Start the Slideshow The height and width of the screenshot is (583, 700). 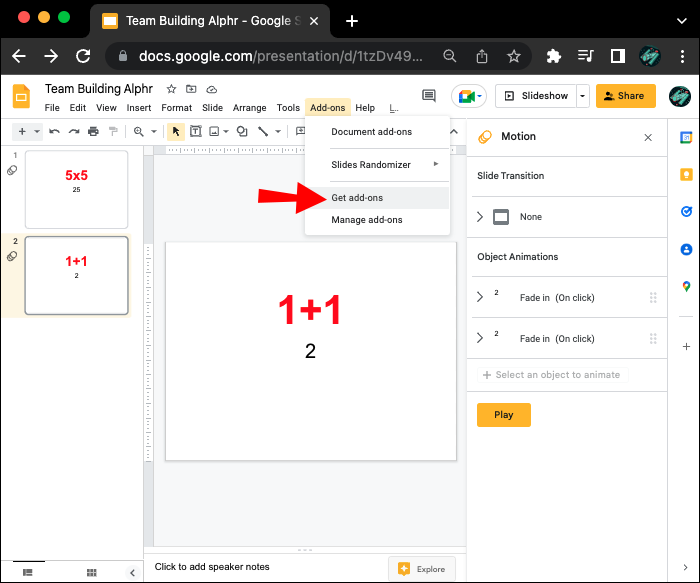pyautogui.click(x=536, y=96)
